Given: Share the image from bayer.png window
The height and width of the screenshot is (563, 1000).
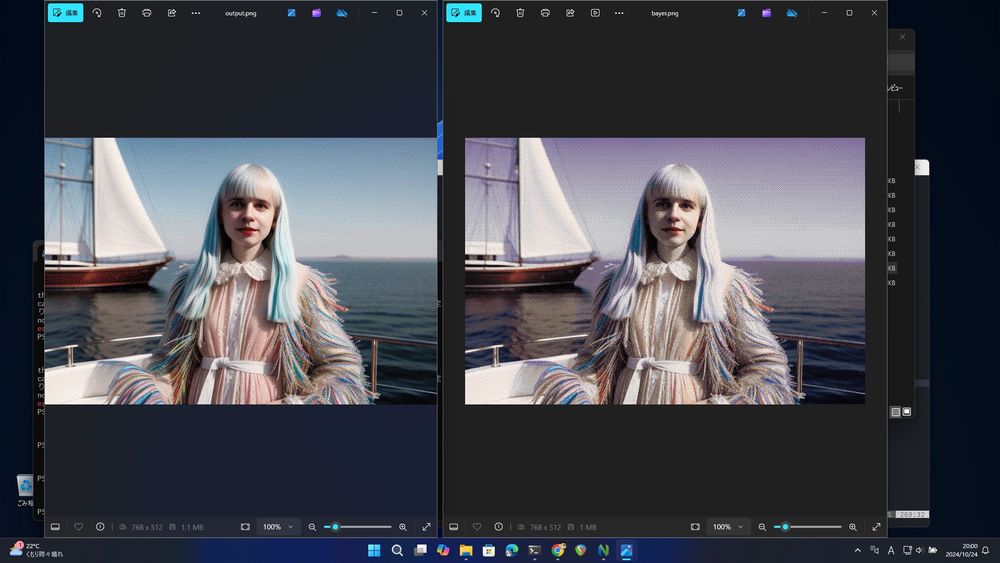Looking at the screenshot, I should [x=570, y=13].
